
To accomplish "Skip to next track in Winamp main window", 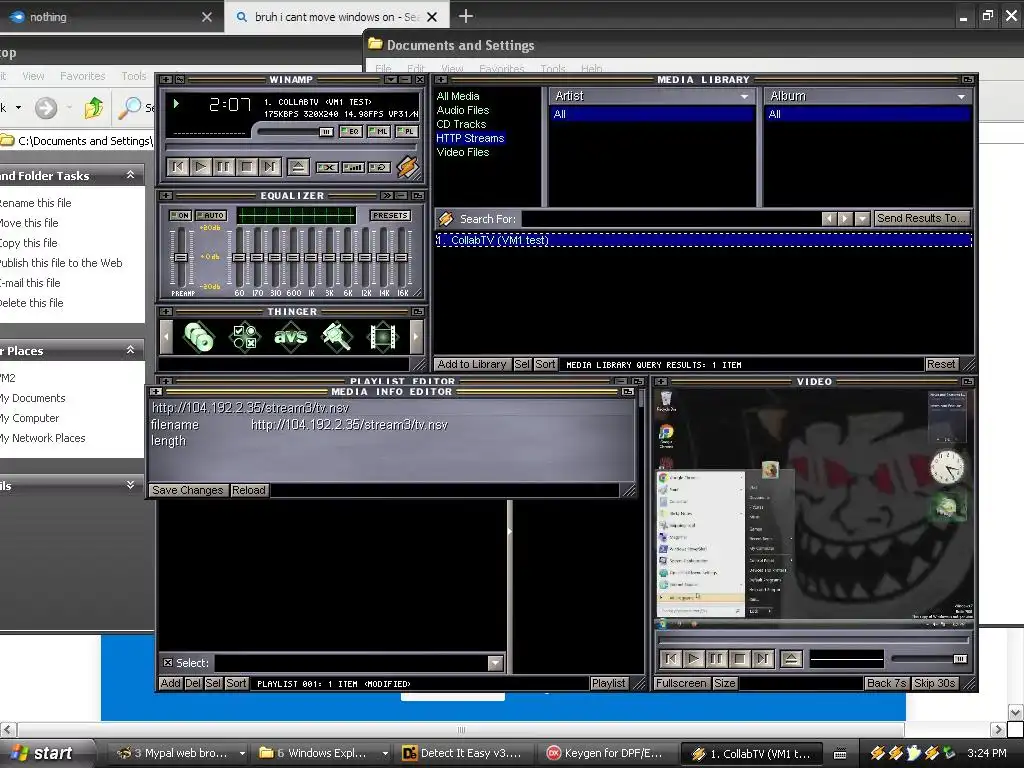I will pos(270,167).
